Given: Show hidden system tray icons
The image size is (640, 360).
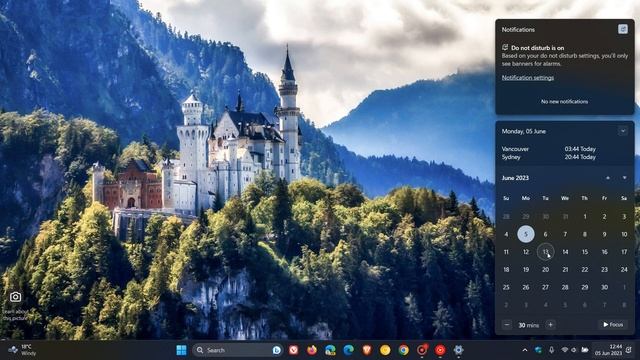Looking at the screenshot, I should [x=525, y=350].
